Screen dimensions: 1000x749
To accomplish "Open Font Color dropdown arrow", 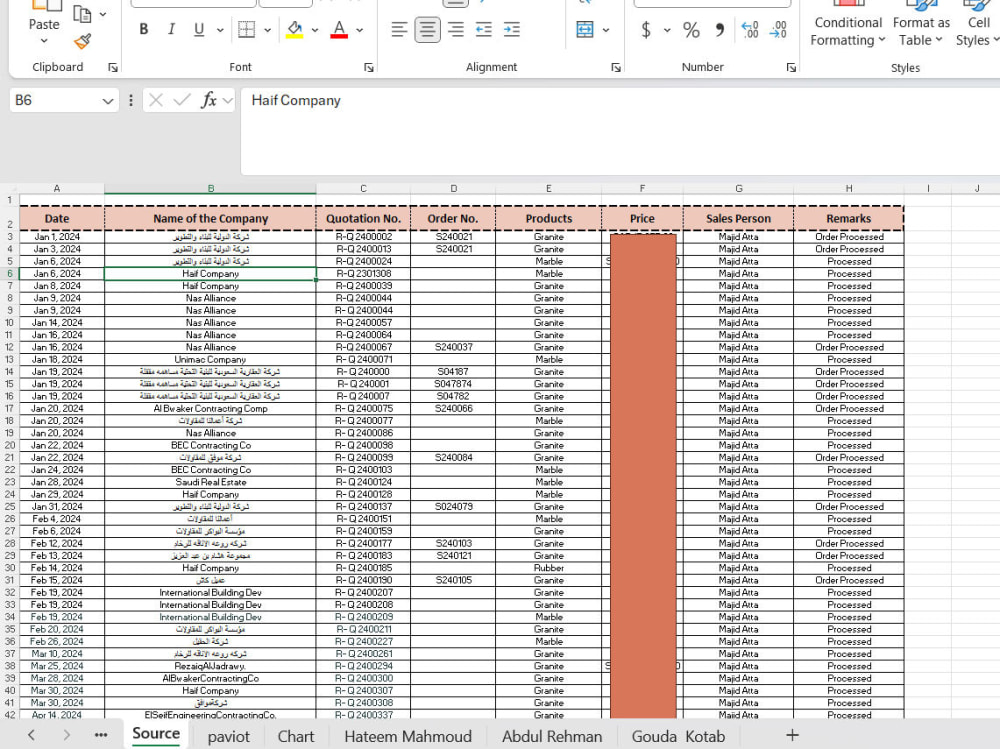I will (x=360, y=30).
